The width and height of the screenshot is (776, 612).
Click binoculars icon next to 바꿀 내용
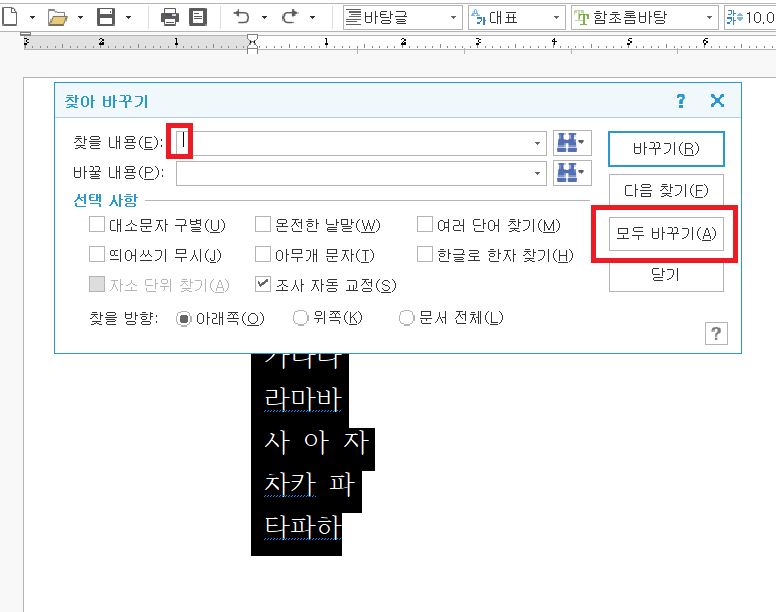click(x=572, y=173)
